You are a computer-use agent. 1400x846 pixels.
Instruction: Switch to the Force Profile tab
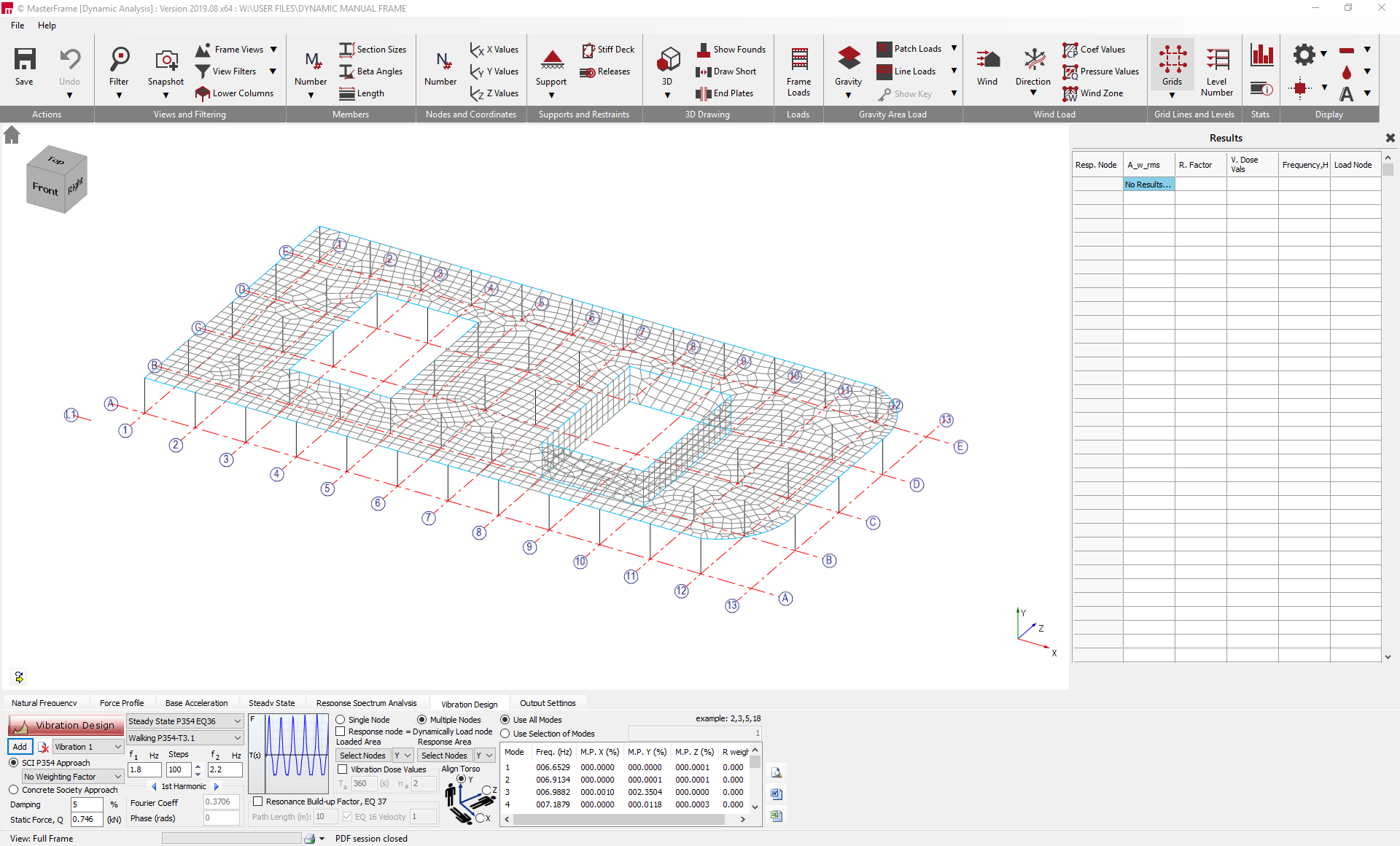pyautogui.click(x=122, y=703)
